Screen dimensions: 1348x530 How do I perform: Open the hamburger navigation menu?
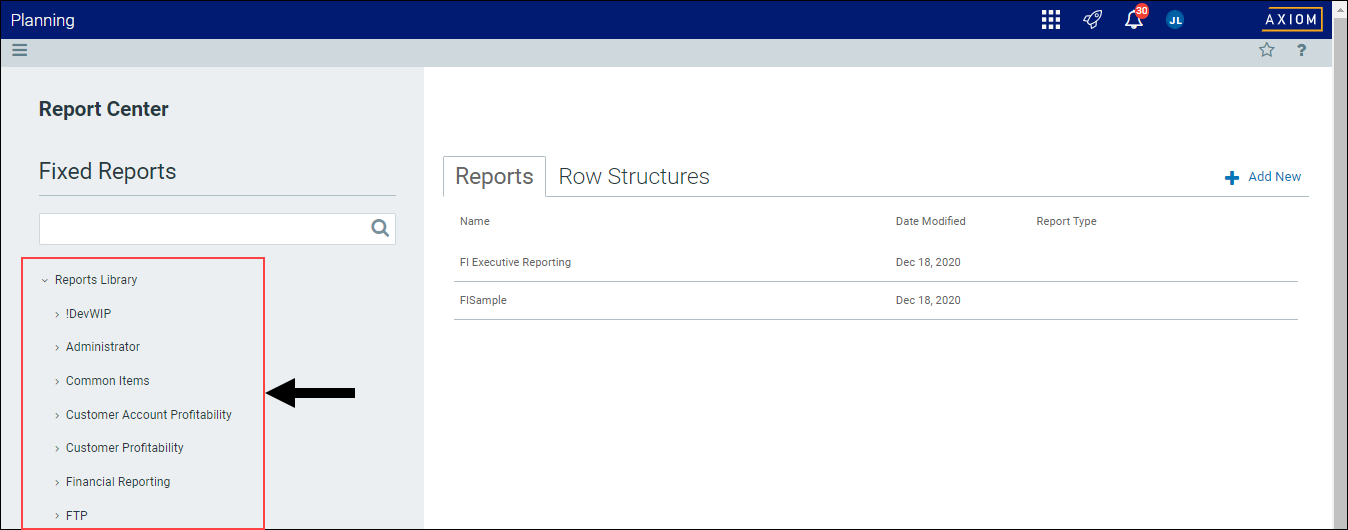click(x=20, y=50)
